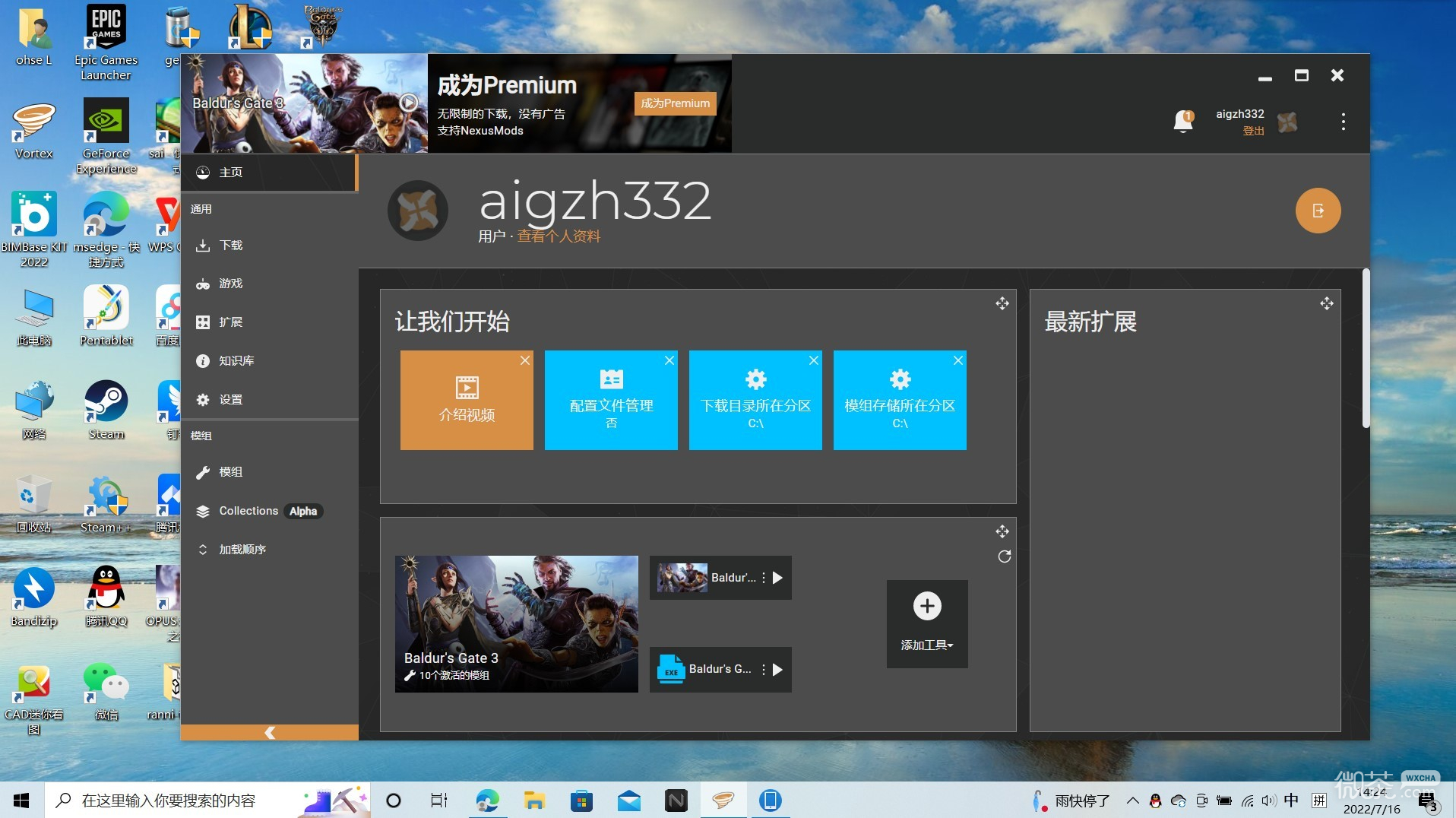Dismiss the 配置文件管理 tile
This screenshot has height=818, width=1456.
[x=669, y=360]
